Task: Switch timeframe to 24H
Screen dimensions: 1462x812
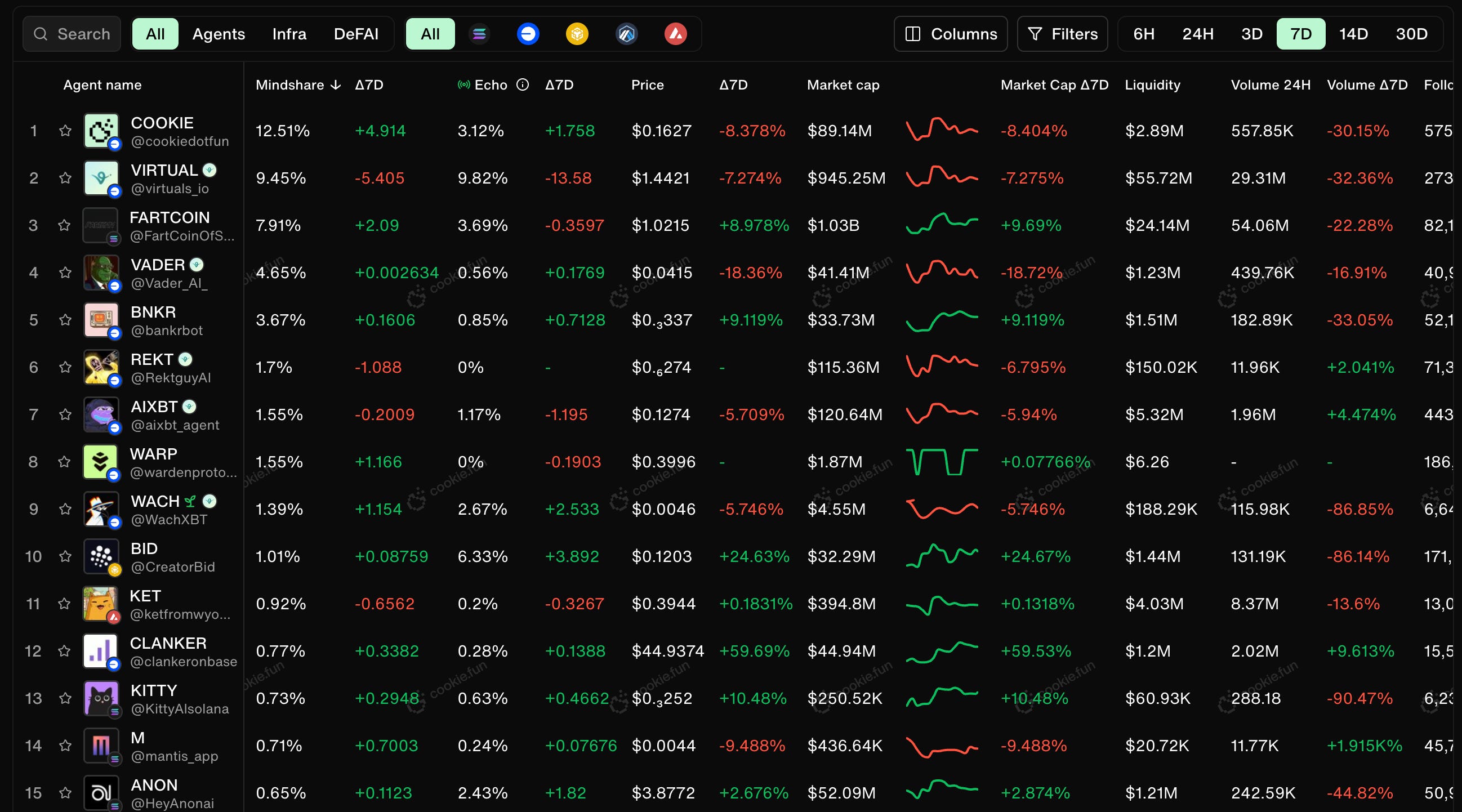Action: coord(1198,34)
